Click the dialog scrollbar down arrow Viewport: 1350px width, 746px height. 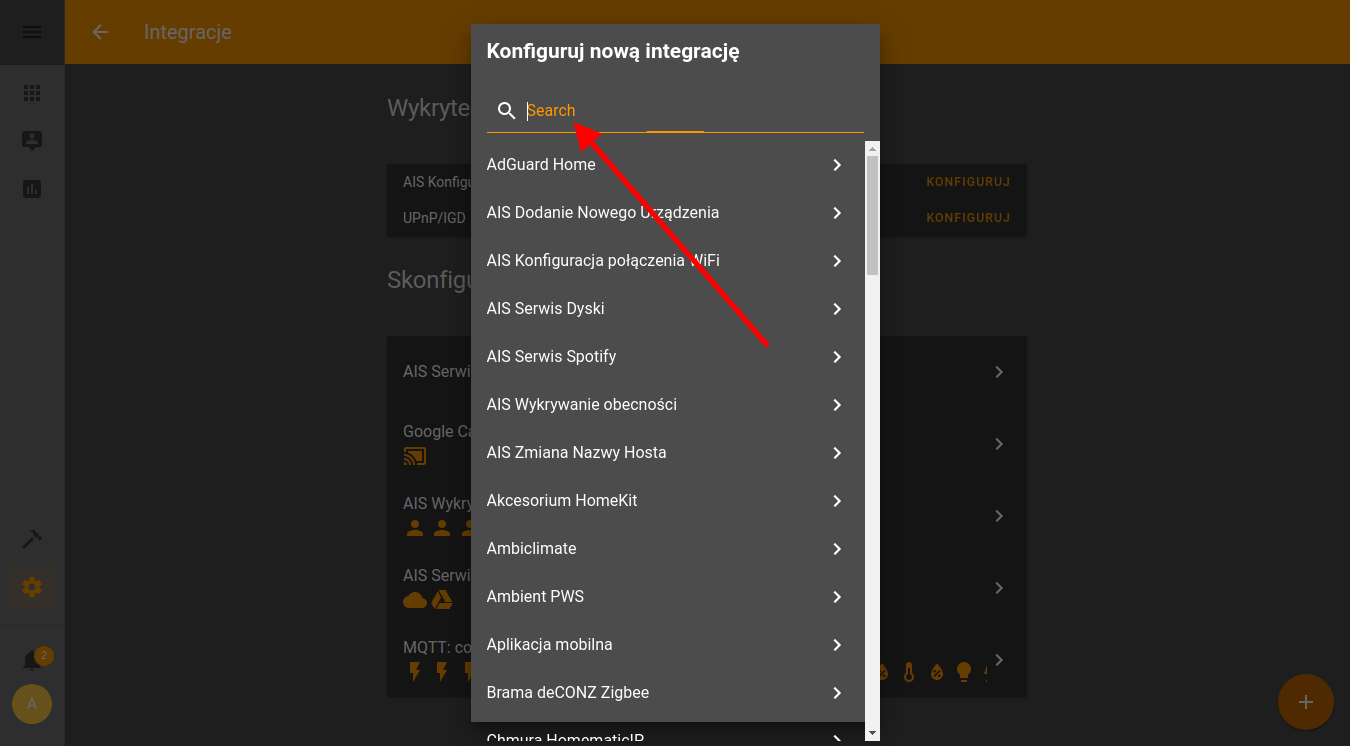(x=872, y=733)
